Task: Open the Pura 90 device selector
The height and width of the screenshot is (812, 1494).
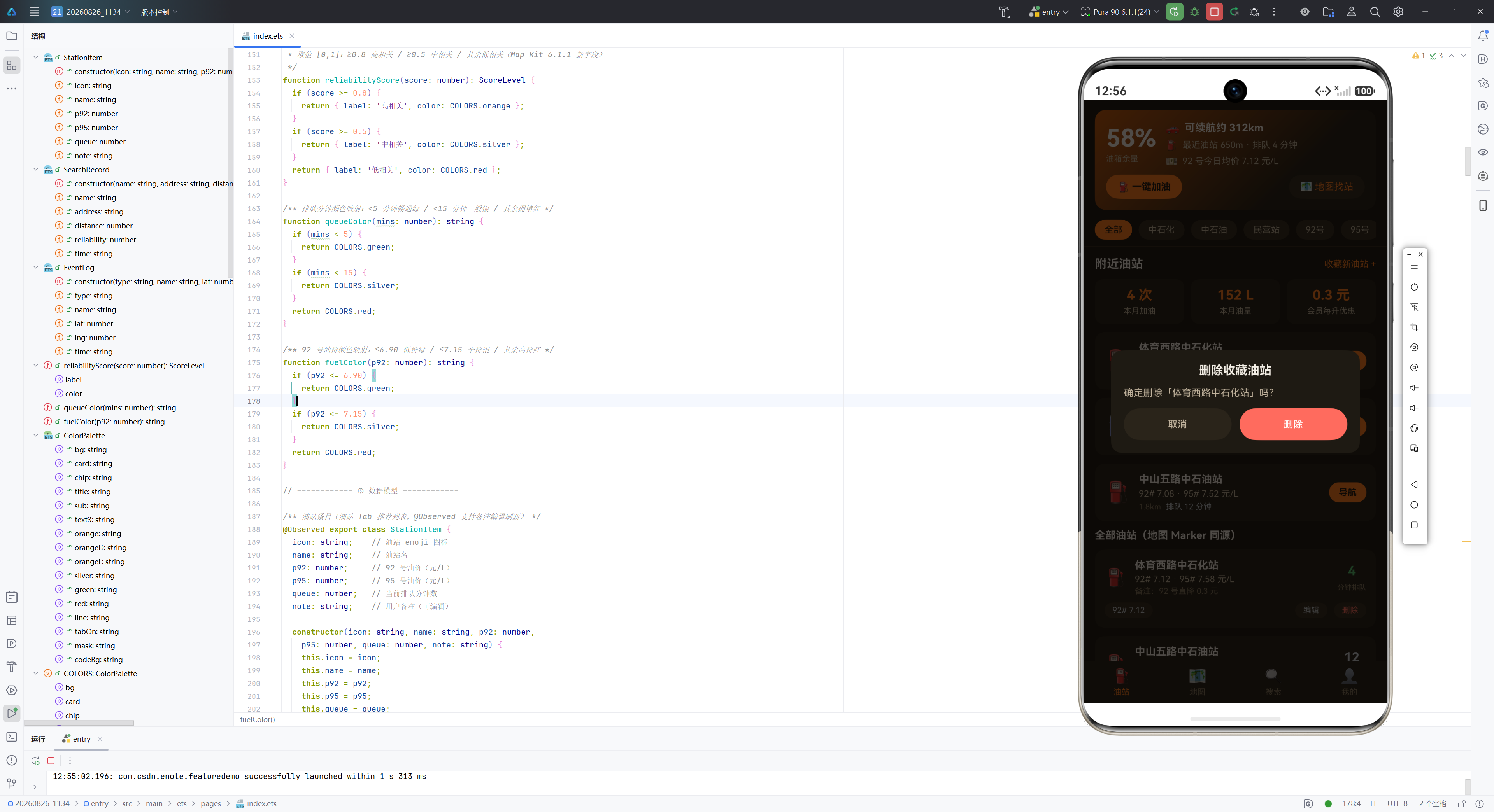Action: click(1120, 12)
